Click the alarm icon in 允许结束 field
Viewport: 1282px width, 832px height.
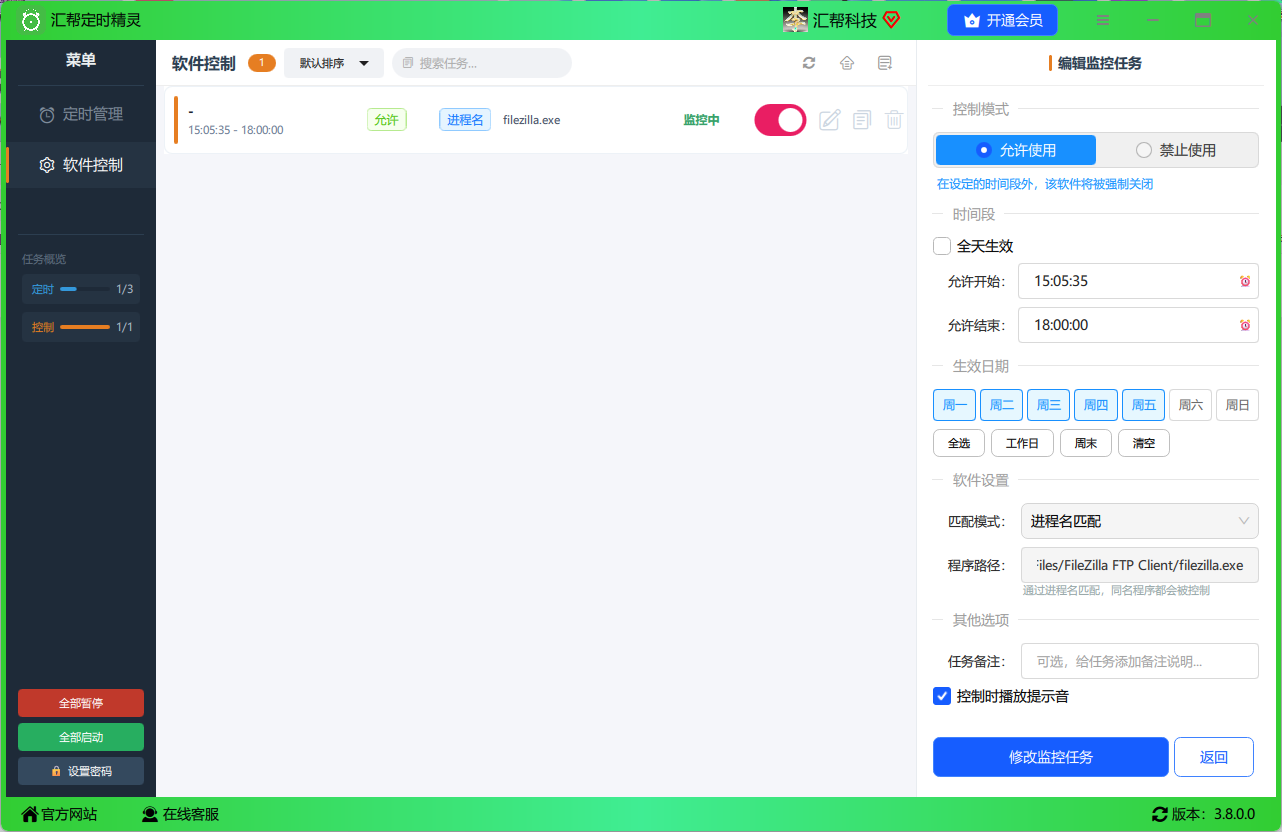tap(1245, 326)
